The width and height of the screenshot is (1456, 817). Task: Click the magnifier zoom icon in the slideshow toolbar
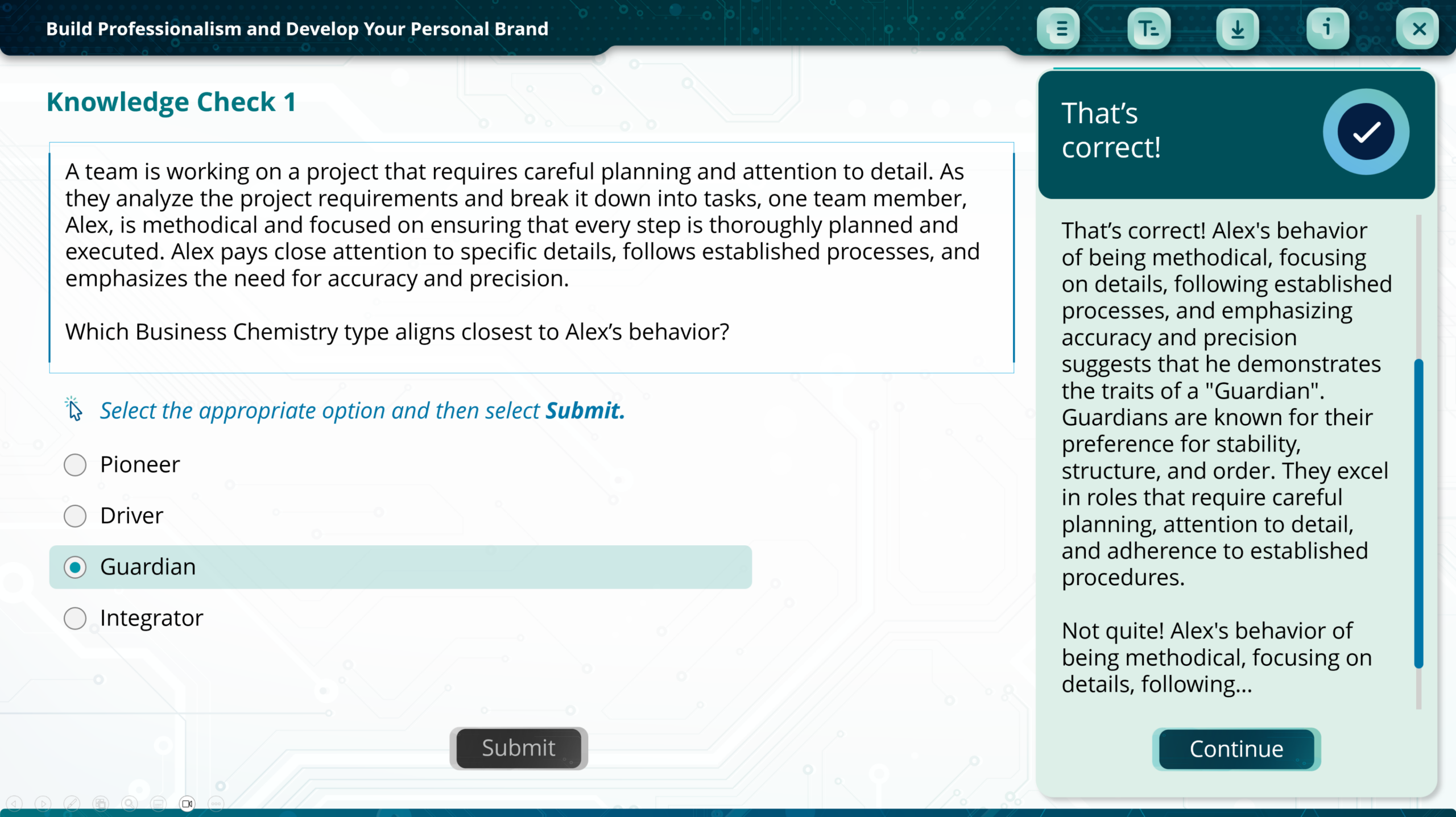[130, 803]
